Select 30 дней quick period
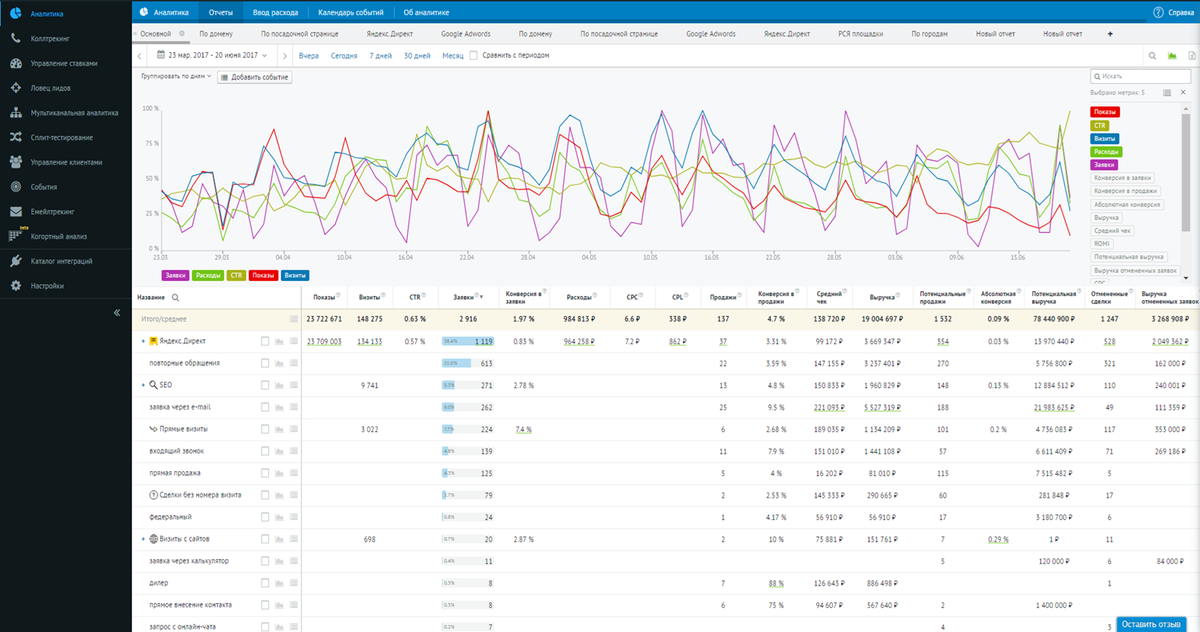Viewport: 1200px width, 632px height. 416,56
